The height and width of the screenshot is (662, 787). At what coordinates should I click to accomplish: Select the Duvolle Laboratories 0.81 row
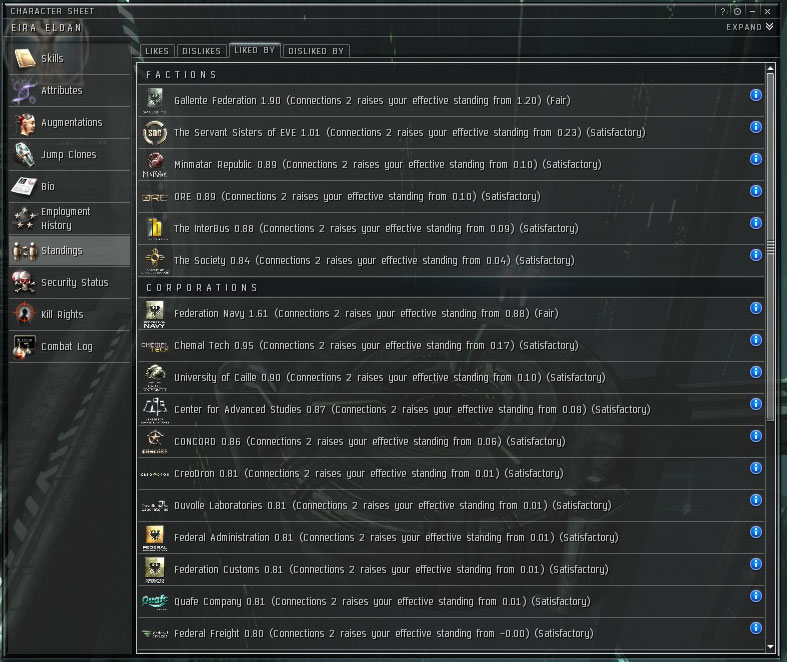pos(451,505)
